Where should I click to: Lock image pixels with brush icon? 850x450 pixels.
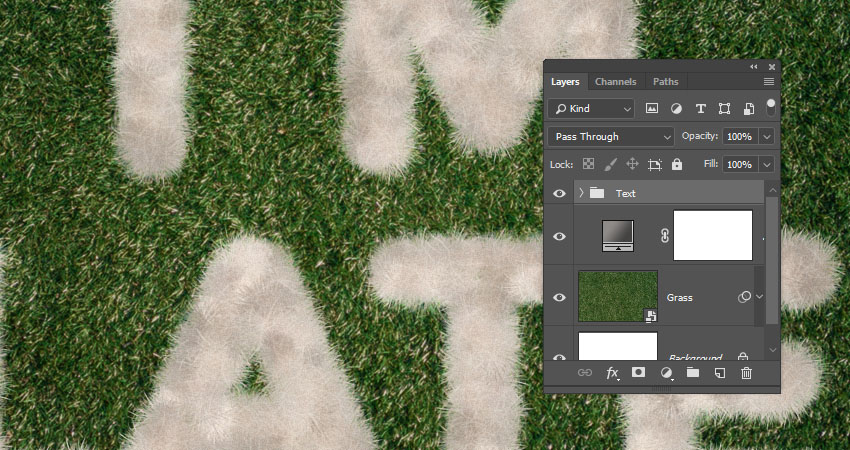pos(610,164)
